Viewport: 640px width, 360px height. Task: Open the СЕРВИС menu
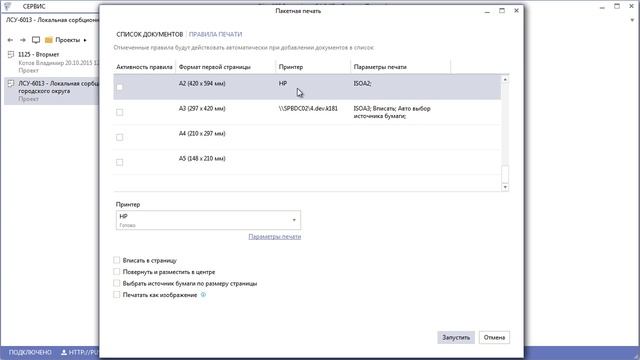click(34, 7)
